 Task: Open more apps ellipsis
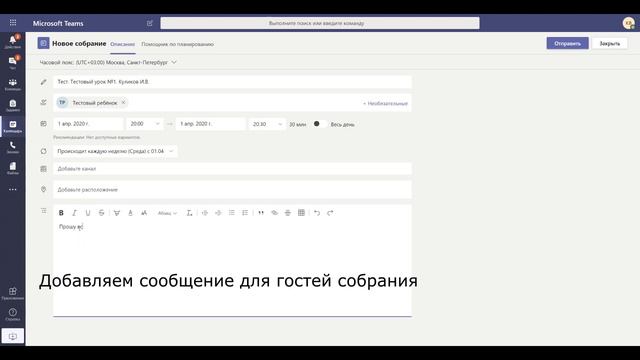(x=13, y=189)
